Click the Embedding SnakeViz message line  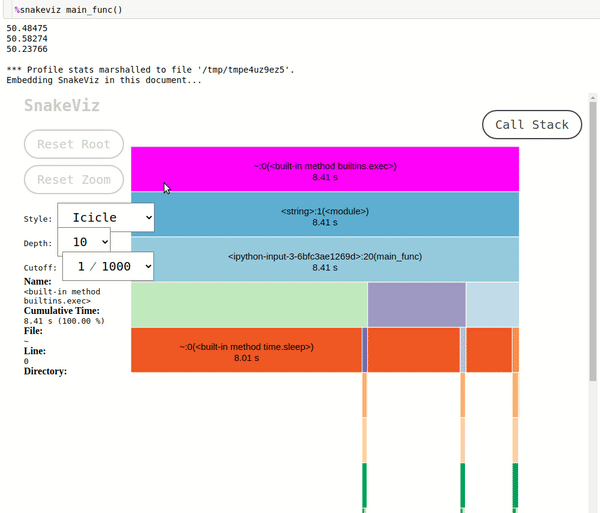point(104,80)
